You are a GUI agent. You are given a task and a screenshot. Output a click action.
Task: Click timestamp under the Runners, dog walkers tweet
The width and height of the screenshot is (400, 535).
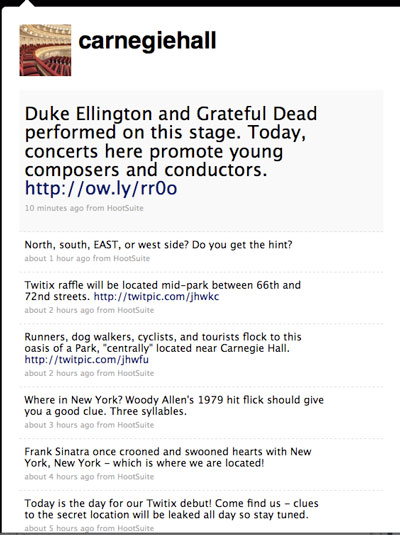pyautogui.click(x=59, y=373)
